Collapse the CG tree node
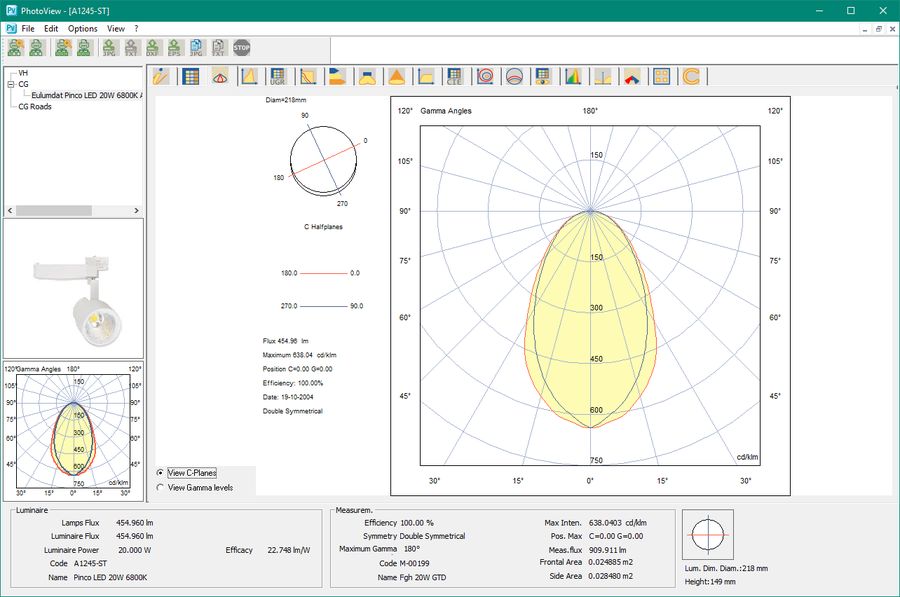900x597 pixels. [x=10, y=84]
